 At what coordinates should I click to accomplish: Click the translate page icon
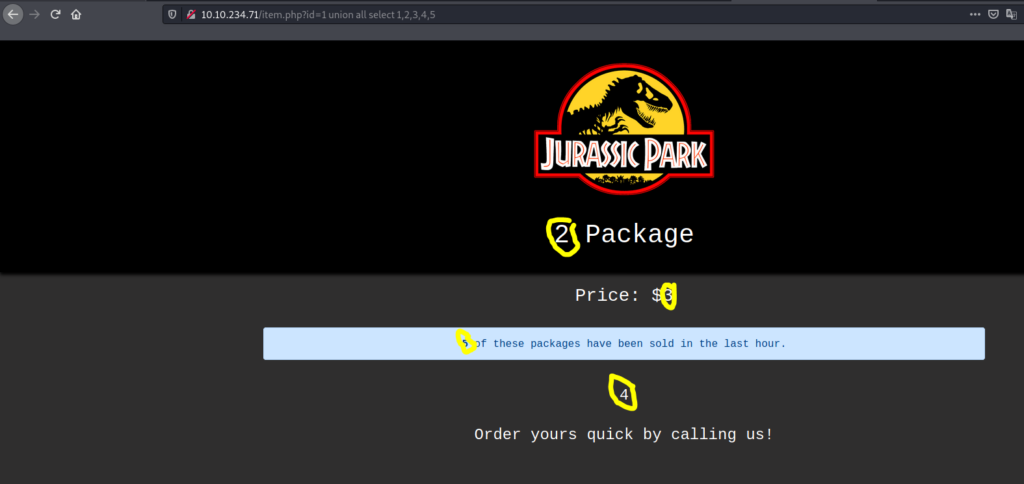[x=1012, y=15]
